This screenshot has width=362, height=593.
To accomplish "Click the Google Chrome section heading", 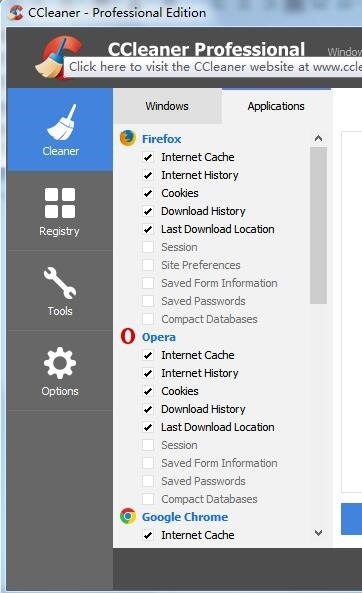I will click(185, 517).
